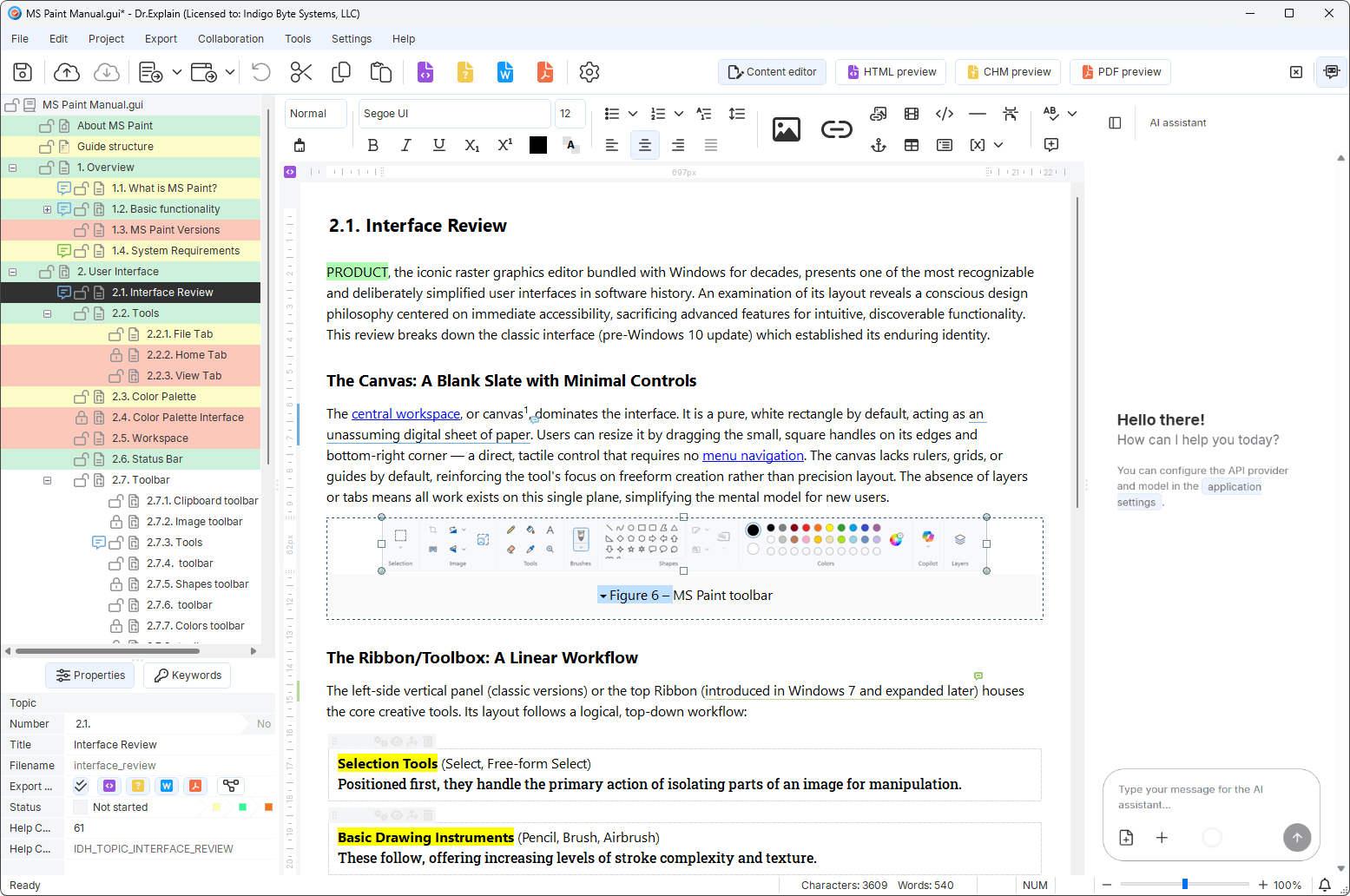The height and width of the screenshot is (896, 1350).
Task: Click the Save project icon
Action: [x=23, y=72]
